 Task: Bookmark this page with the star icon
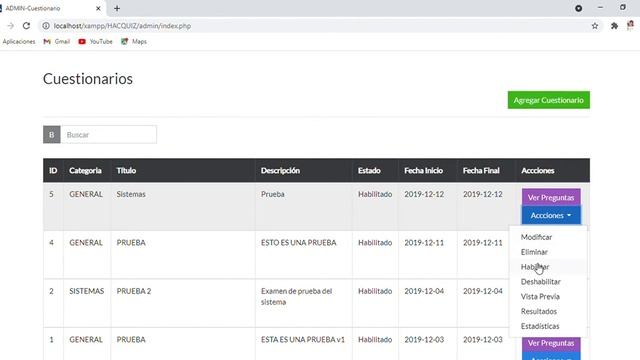coord(595,26)
